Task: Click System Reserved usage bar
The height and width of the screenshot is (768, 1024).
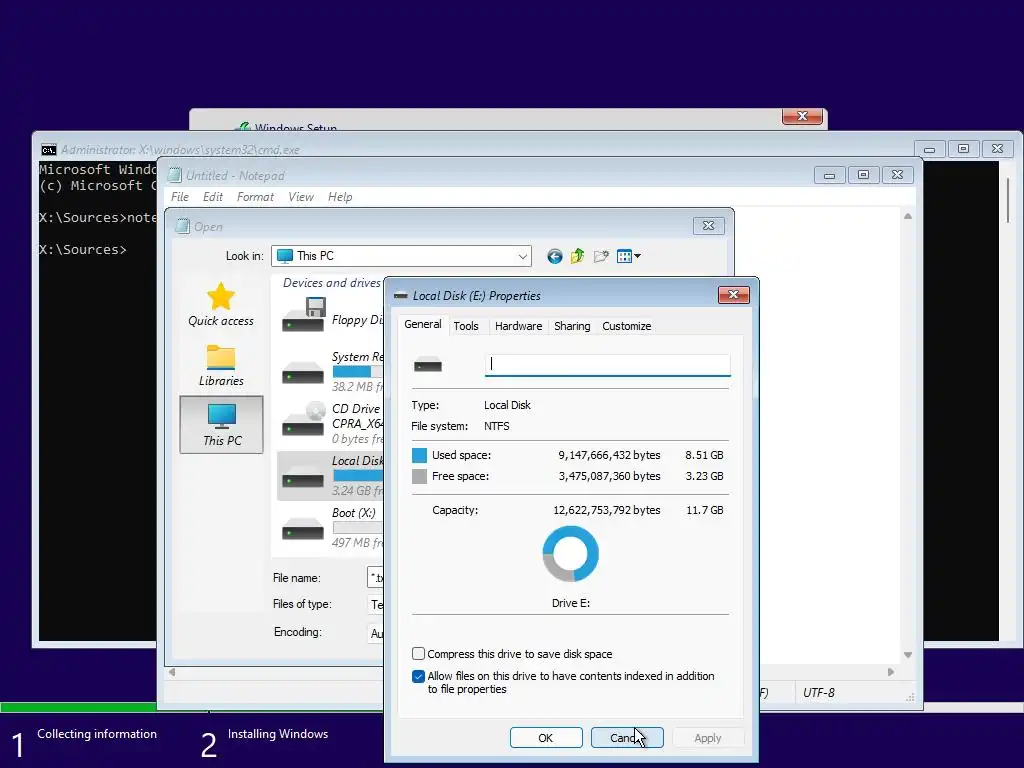Action: tap(358, 371)
